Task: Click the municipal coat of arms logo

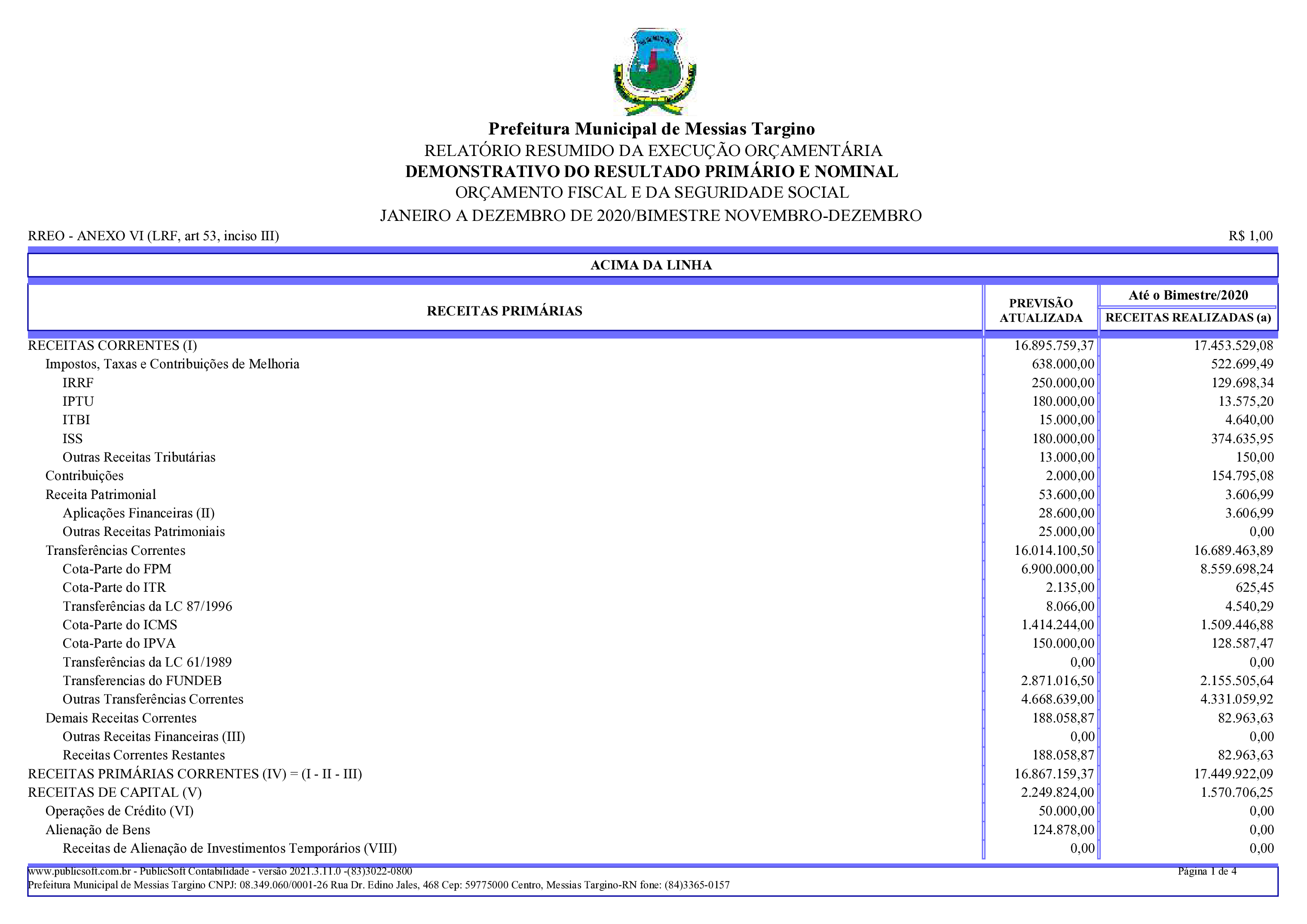Action: click(654, 72)
